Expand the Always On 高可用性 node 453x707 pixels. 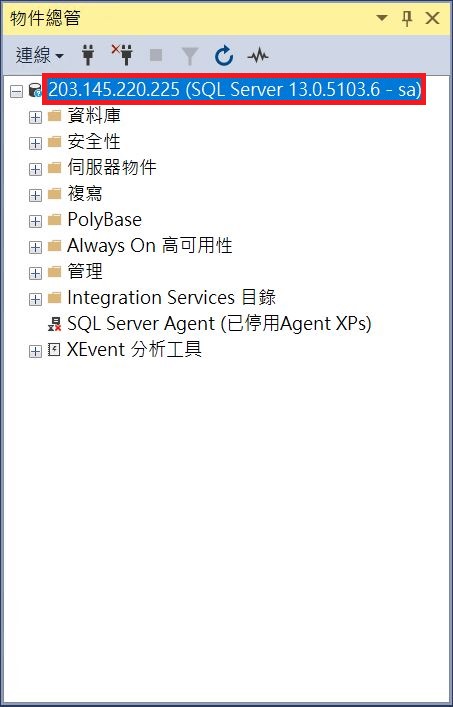click(35, 248)
